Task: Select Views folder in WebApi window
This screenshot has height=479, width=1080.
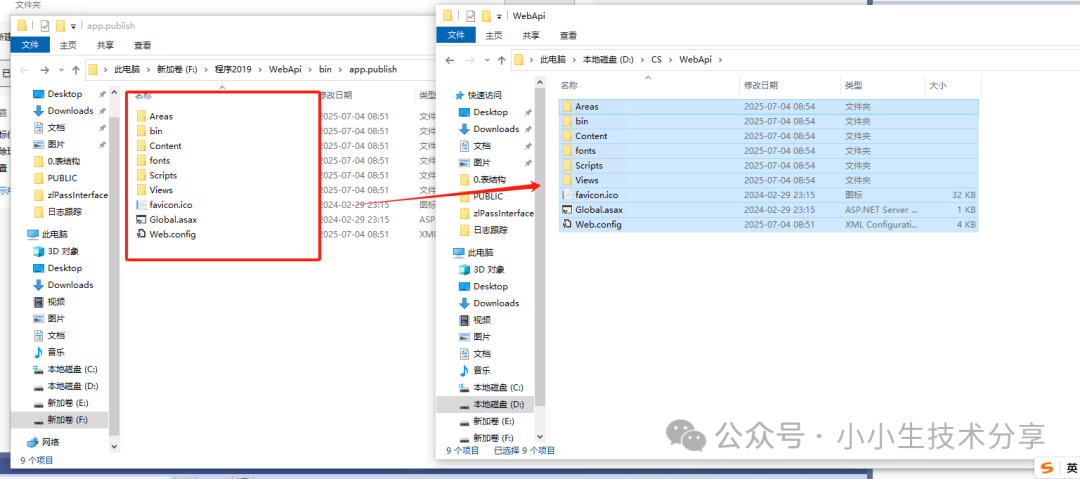Action: 768,181
